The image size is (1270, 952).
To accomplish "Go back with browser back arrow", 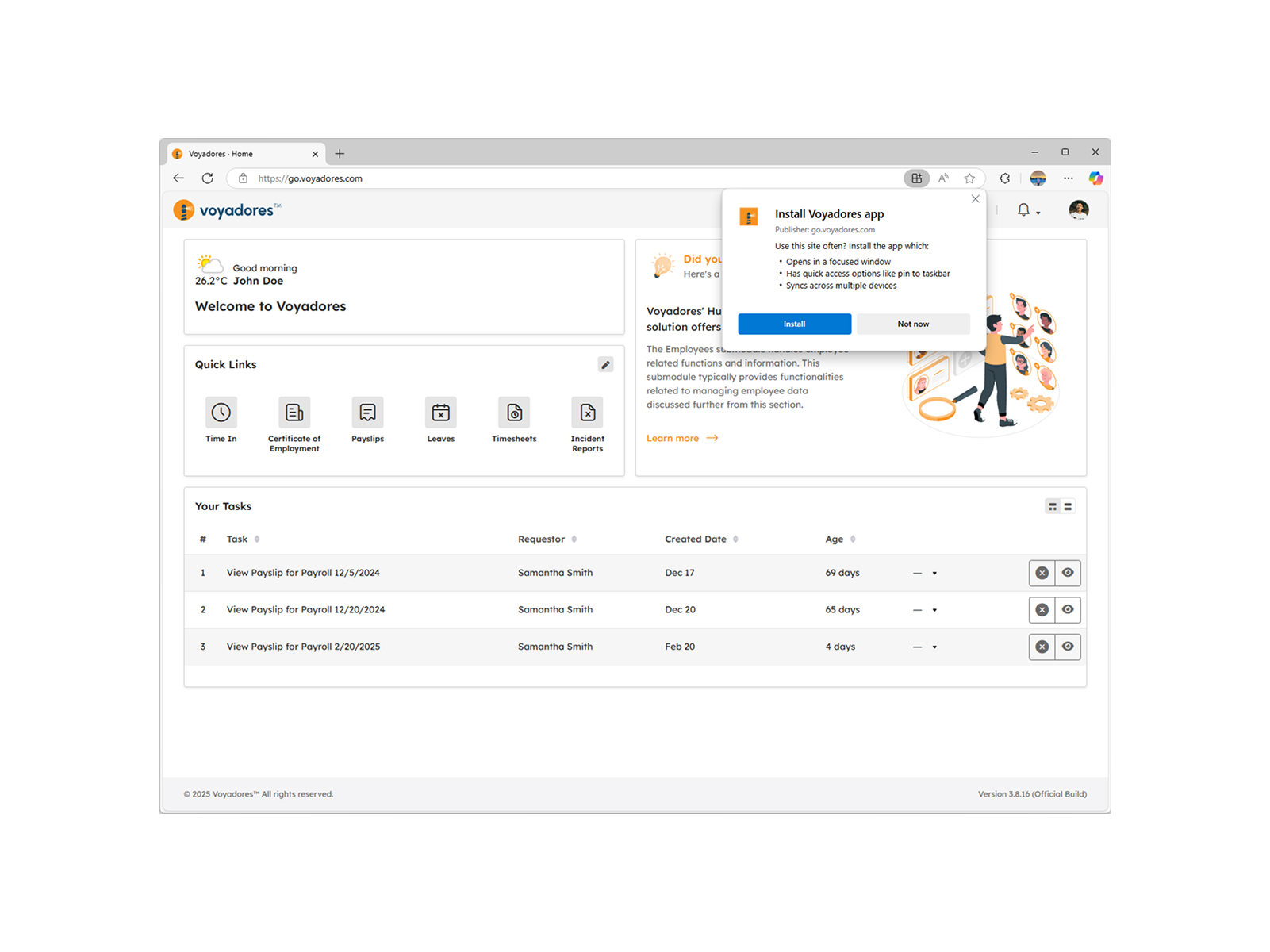I will [x=178, y=178].
